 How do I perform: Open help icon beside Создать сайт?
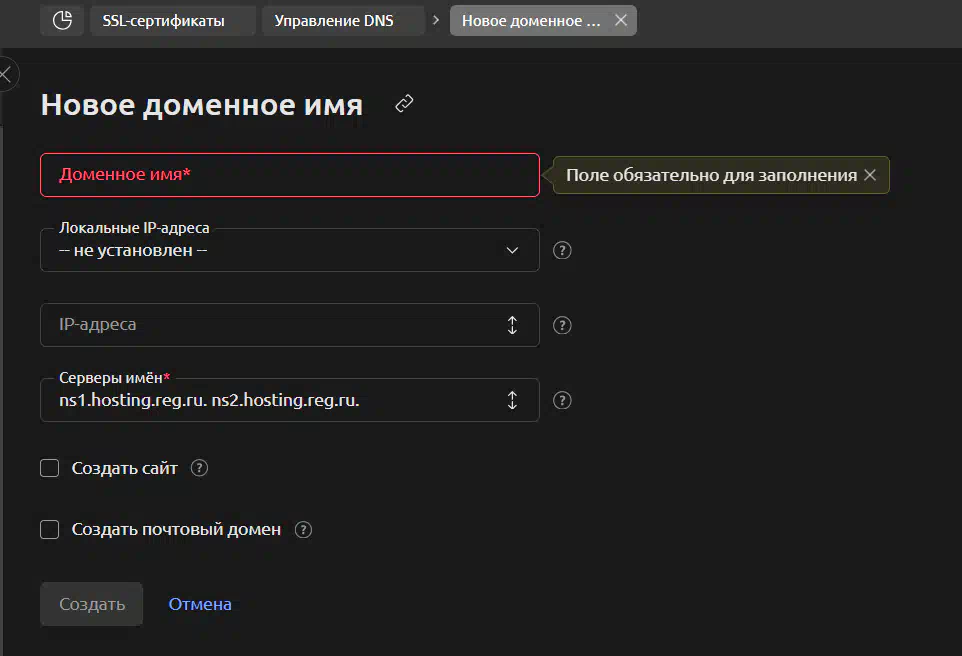point(199,468)
